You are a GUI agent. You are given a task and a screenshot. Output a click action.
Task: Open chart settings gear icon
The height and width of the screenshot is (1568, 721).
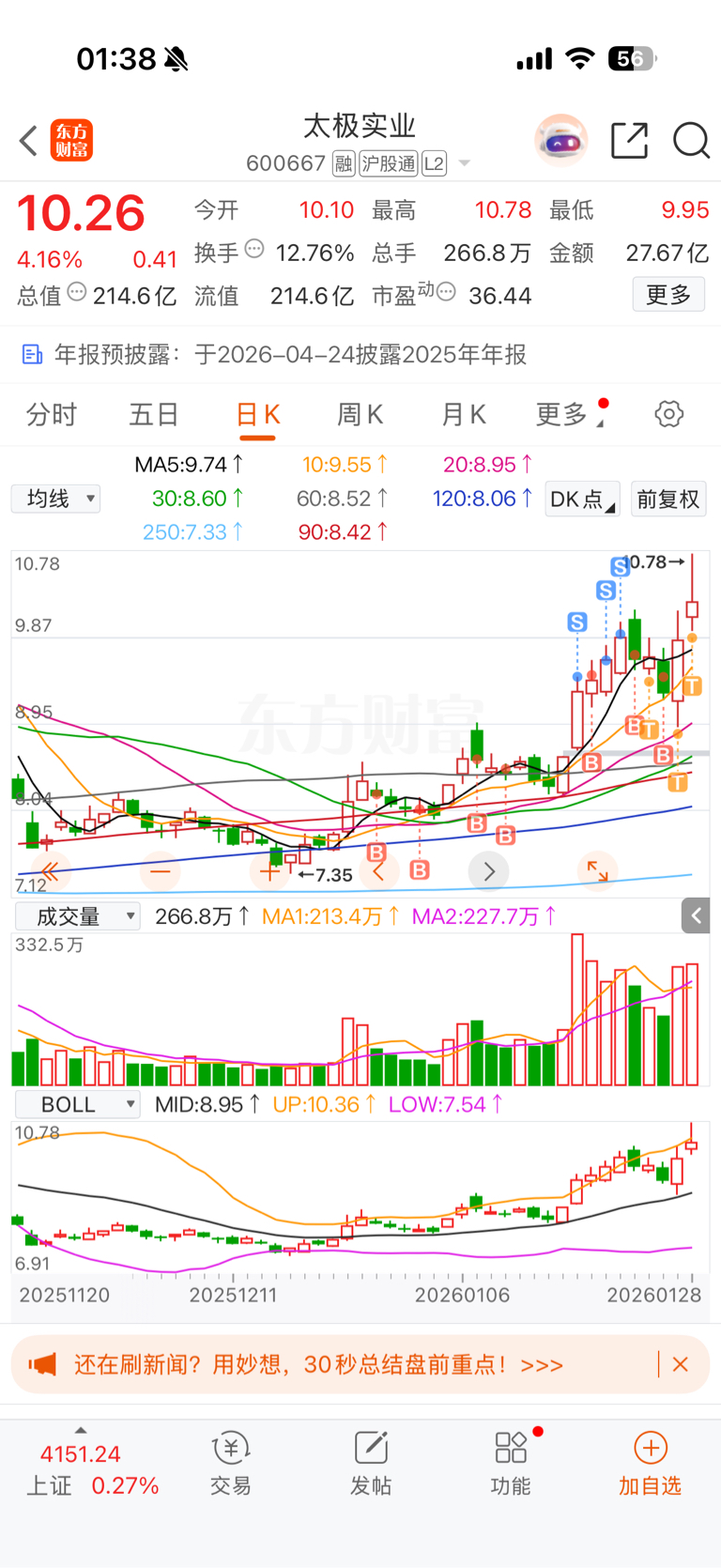click(x=669, y=414)
